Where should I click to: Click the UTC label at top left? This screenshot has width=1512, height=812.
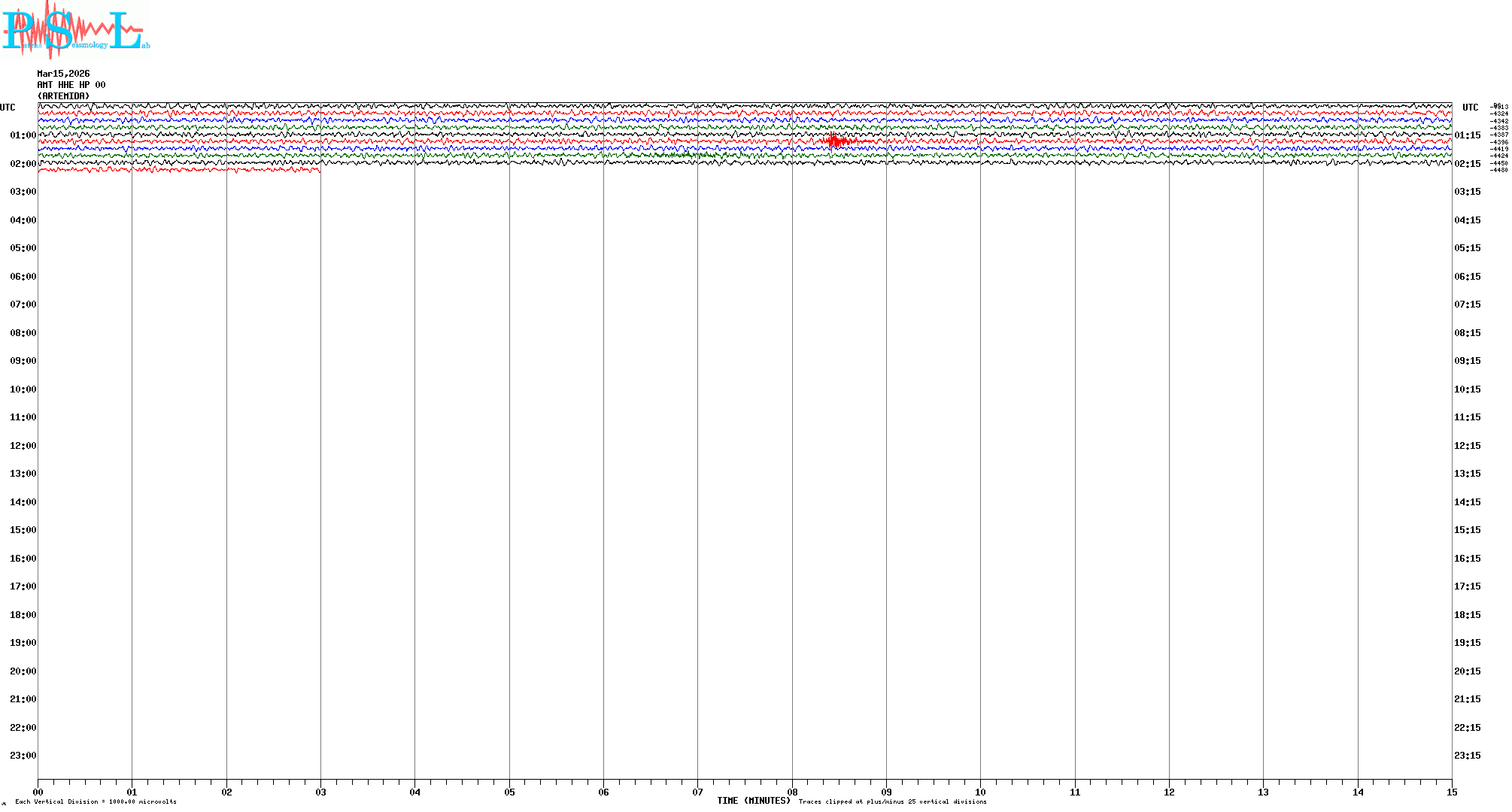(x=8, y=108)
